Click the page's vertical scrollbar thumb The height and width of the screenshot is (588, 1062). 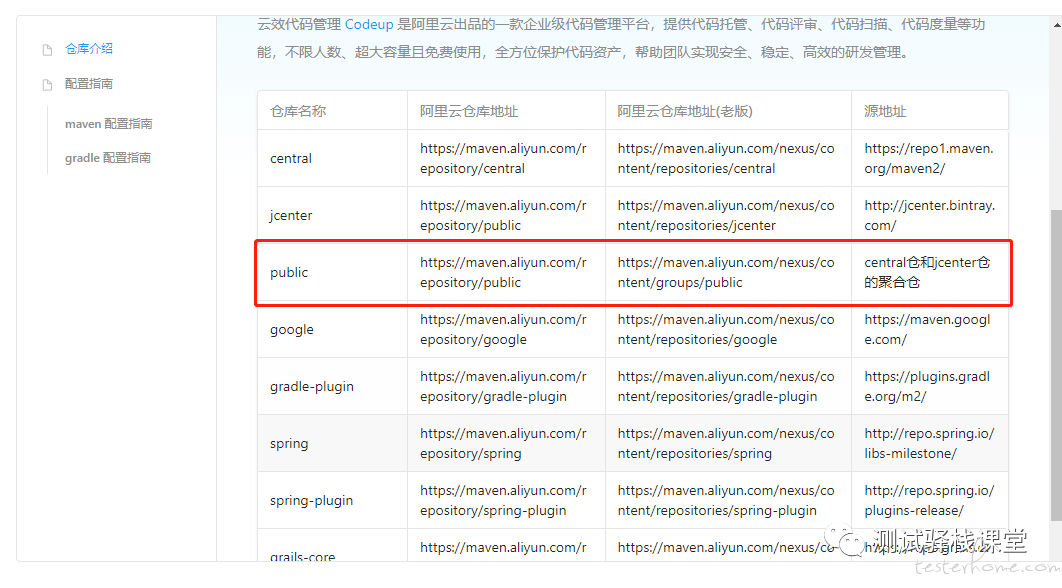1056,366
